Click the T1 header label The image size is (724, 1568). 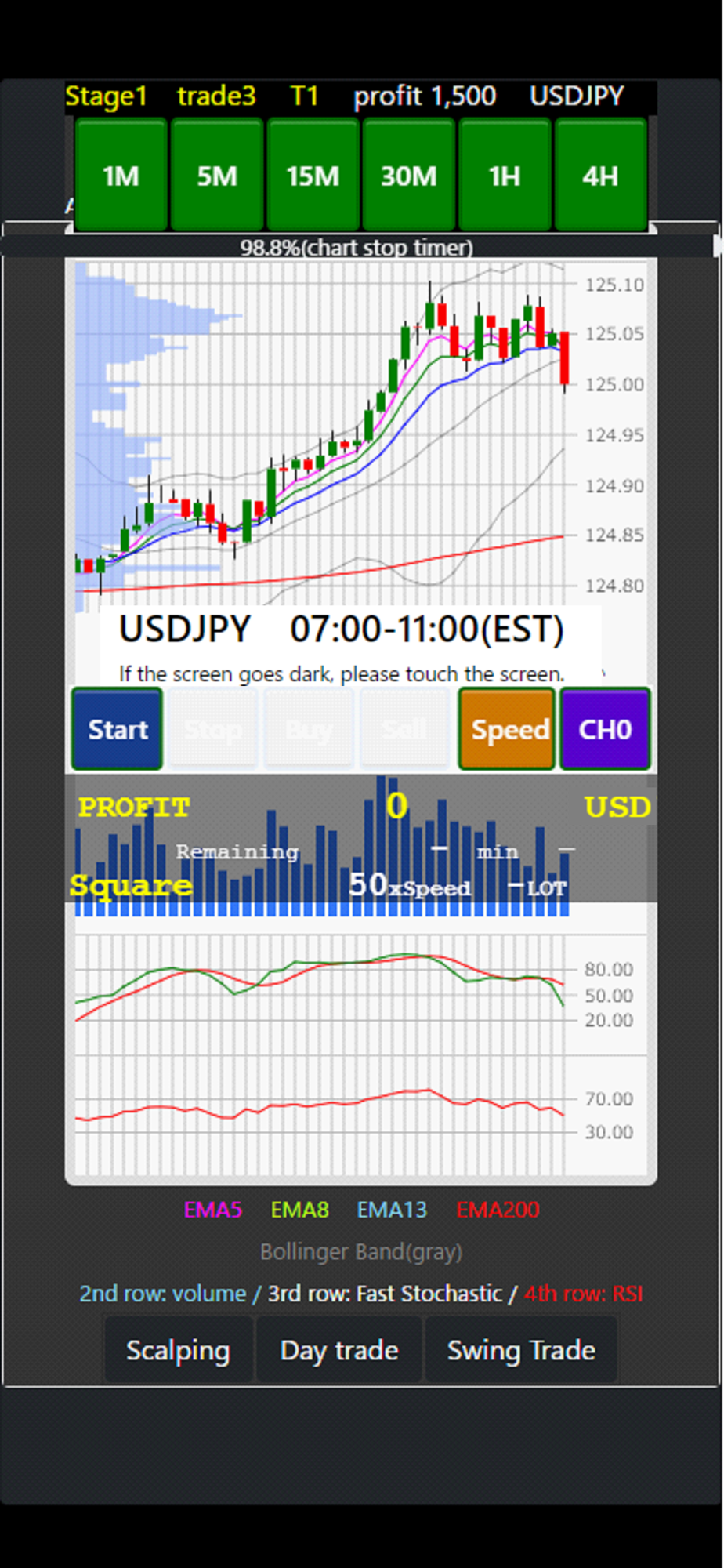coord(305,96)
